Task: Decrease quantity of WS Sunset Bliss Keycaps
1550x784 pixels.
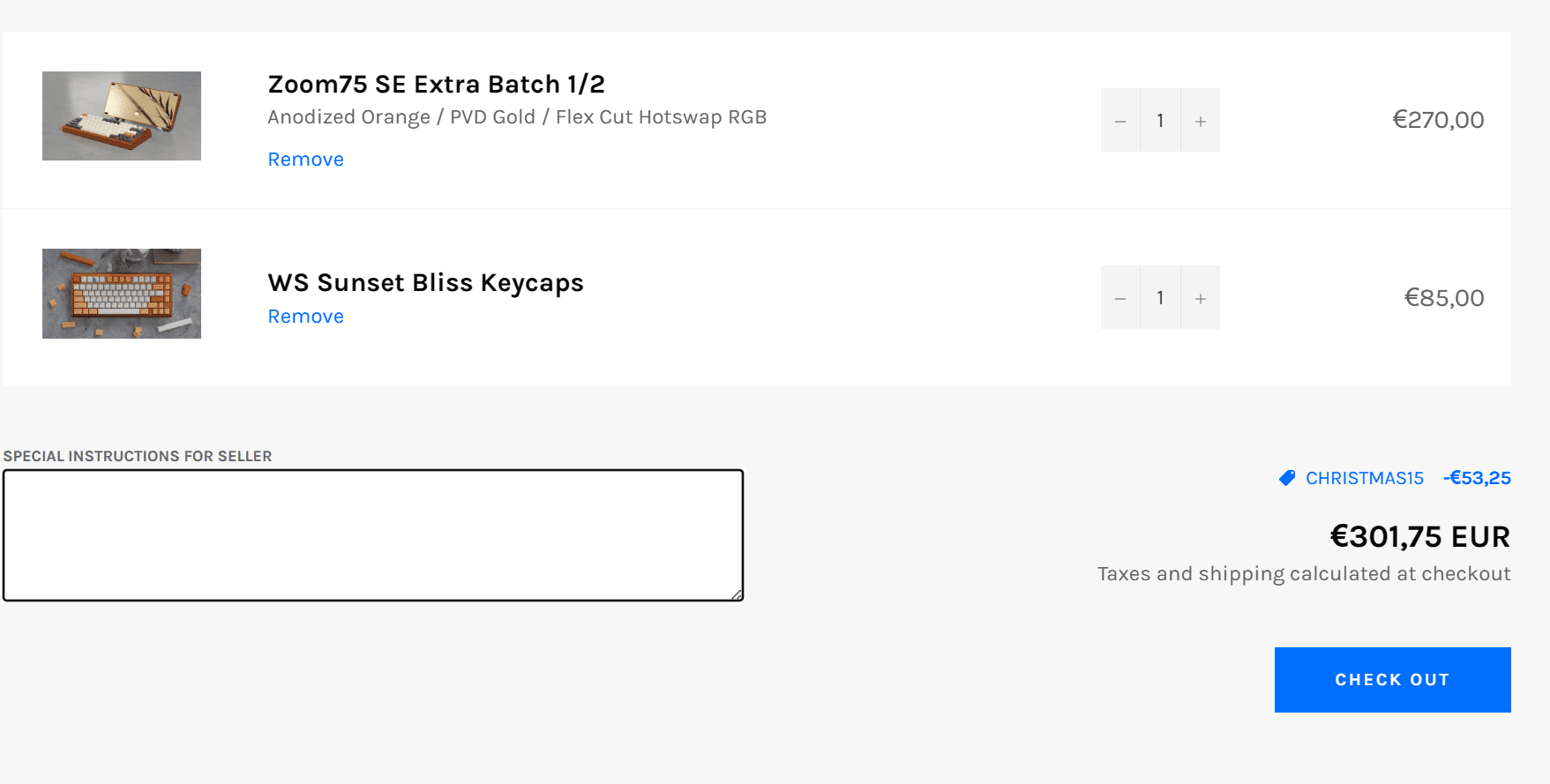Action: (x=1120, y=297)
